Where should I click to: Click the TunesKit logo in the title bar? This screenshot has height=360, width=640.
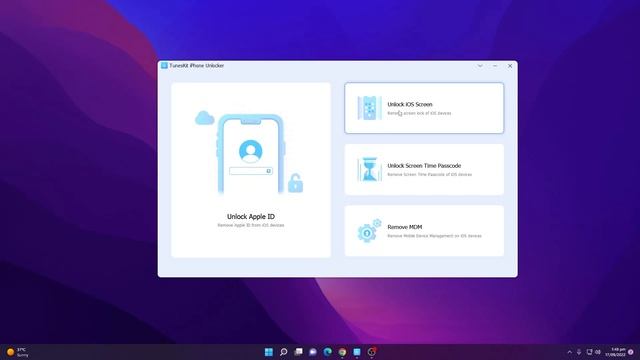point(164,65)
